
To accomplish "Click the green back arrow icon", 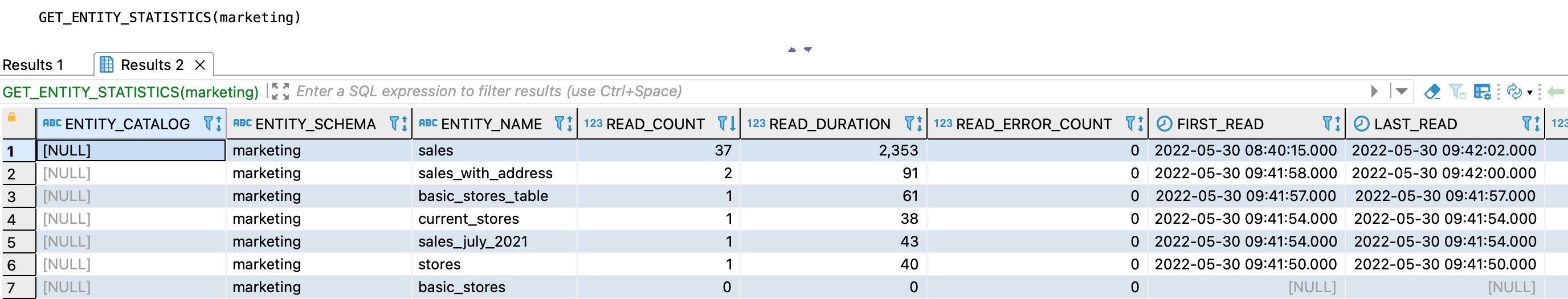I will pos(1556,91).
